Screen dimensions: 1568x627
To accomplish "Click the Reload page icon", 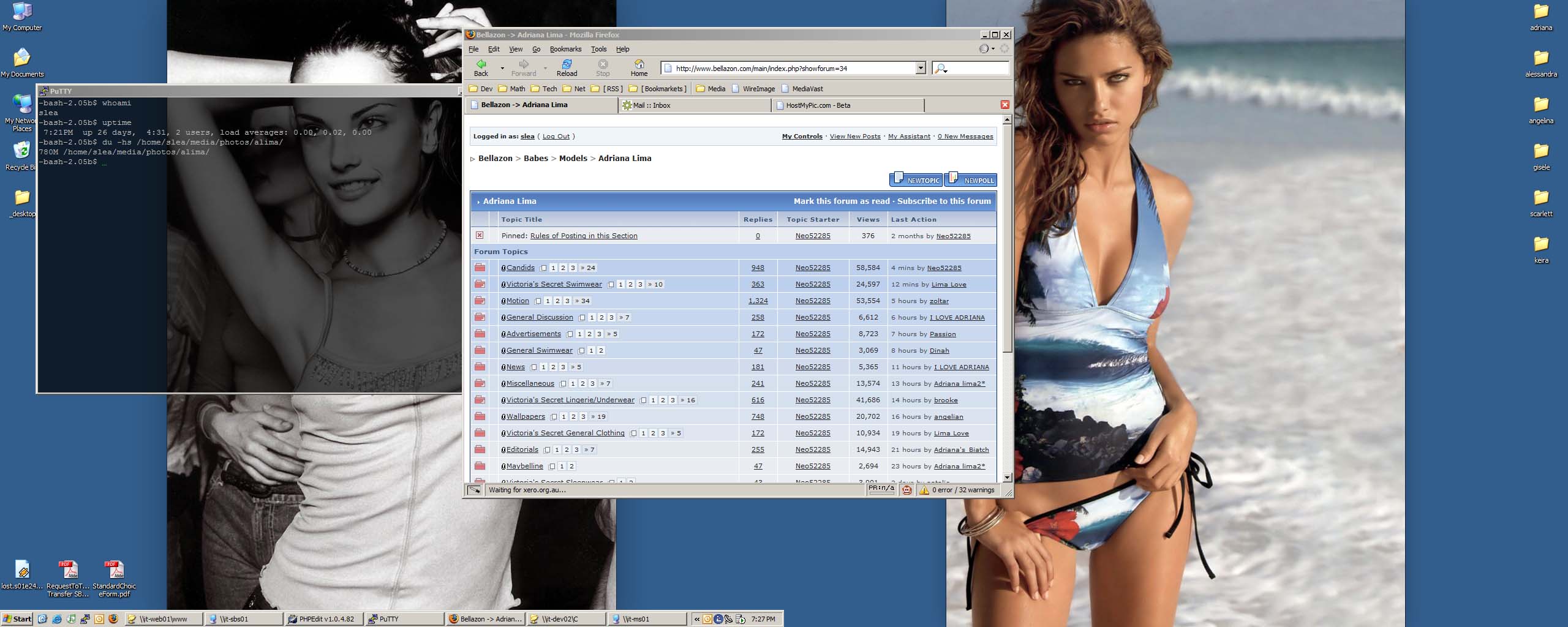I will (567, 64).
